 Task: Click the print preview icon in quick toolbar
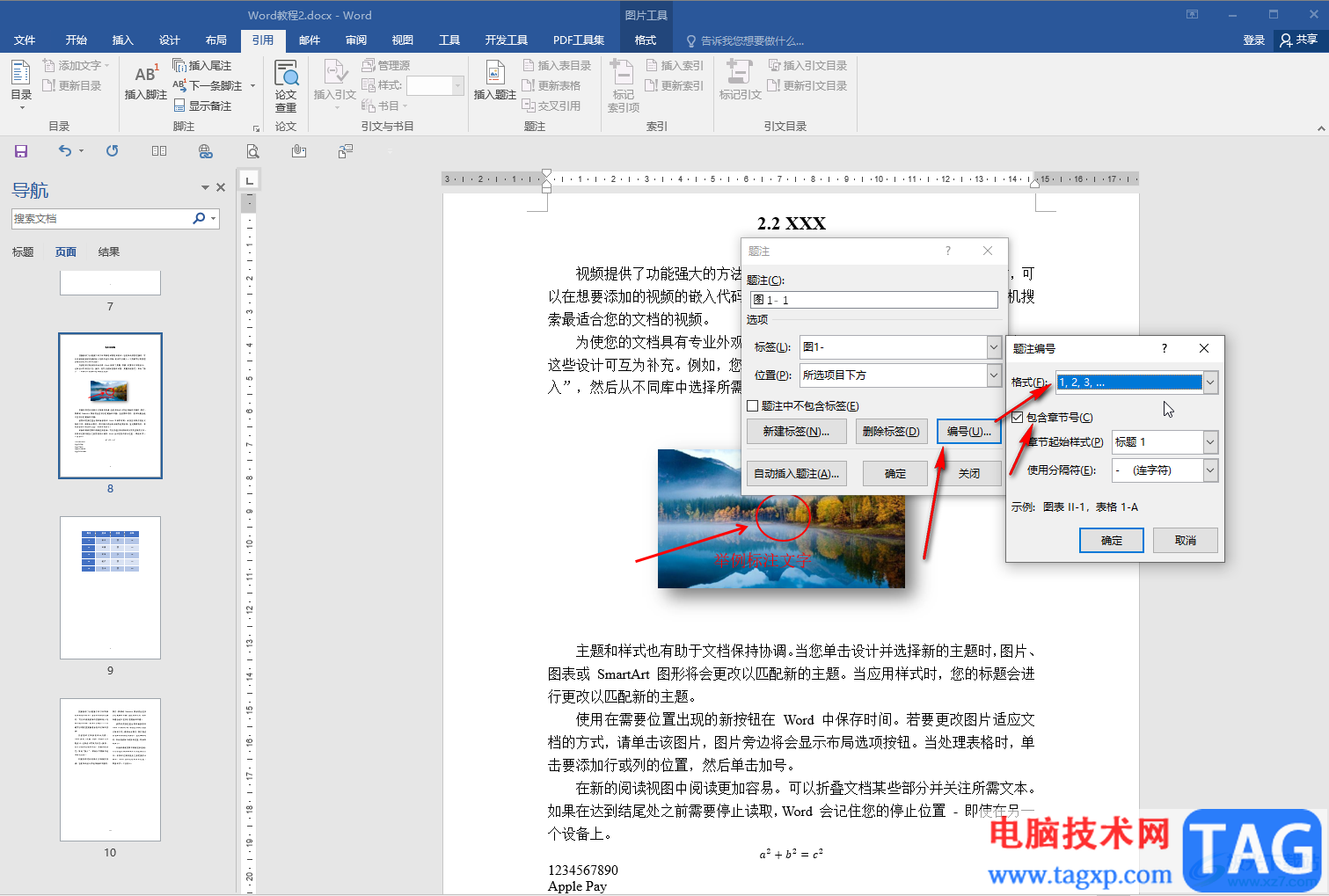[253, 151]
